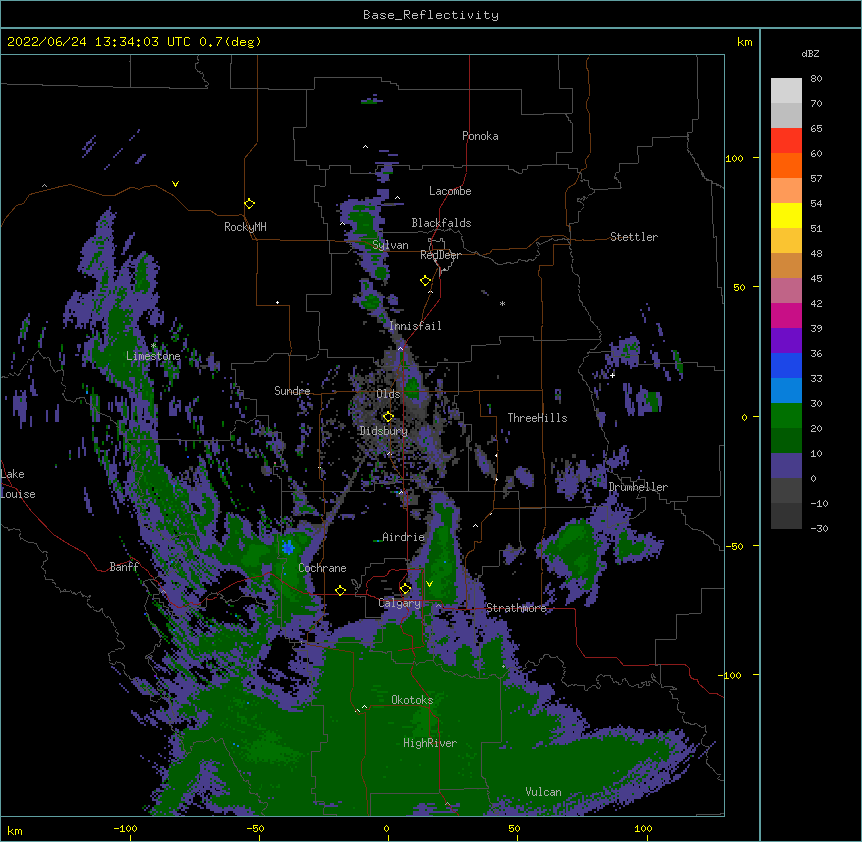Click the Strathmore town label

[516, 608]
